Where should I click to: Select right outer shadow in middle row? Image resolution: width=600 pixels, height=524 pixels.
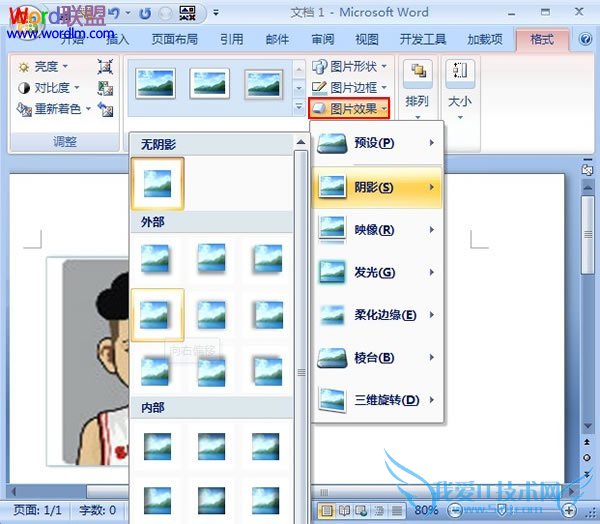(x=267, y=315)
